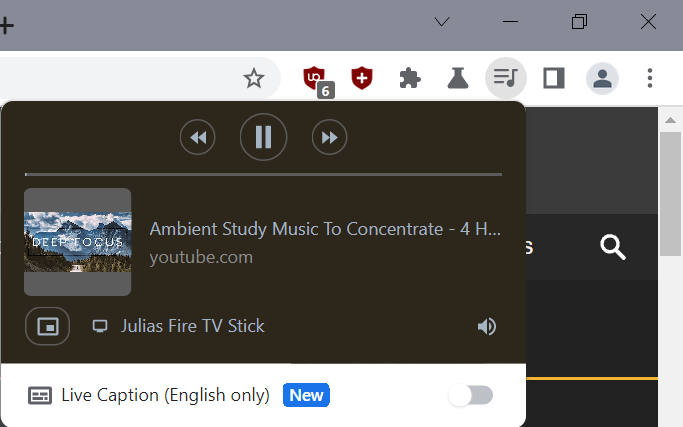Click the Ambient Study Music title
The image size is (683, 427).
[x=325, y=229]
